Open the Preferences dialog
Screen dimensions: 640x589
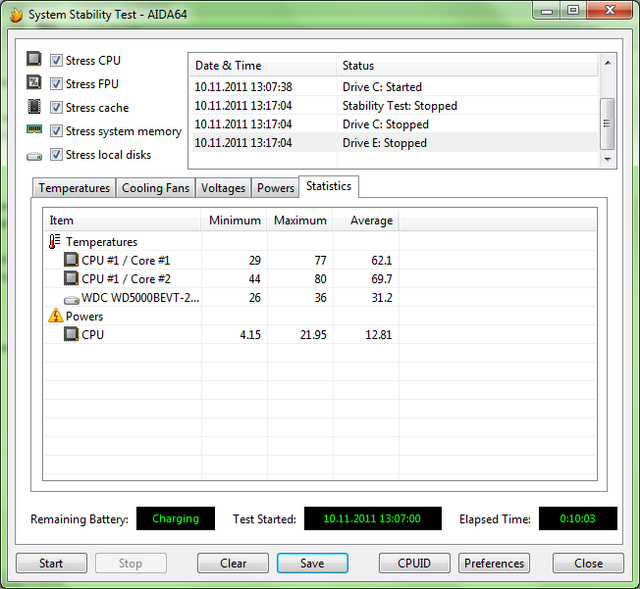click(494, 563)
